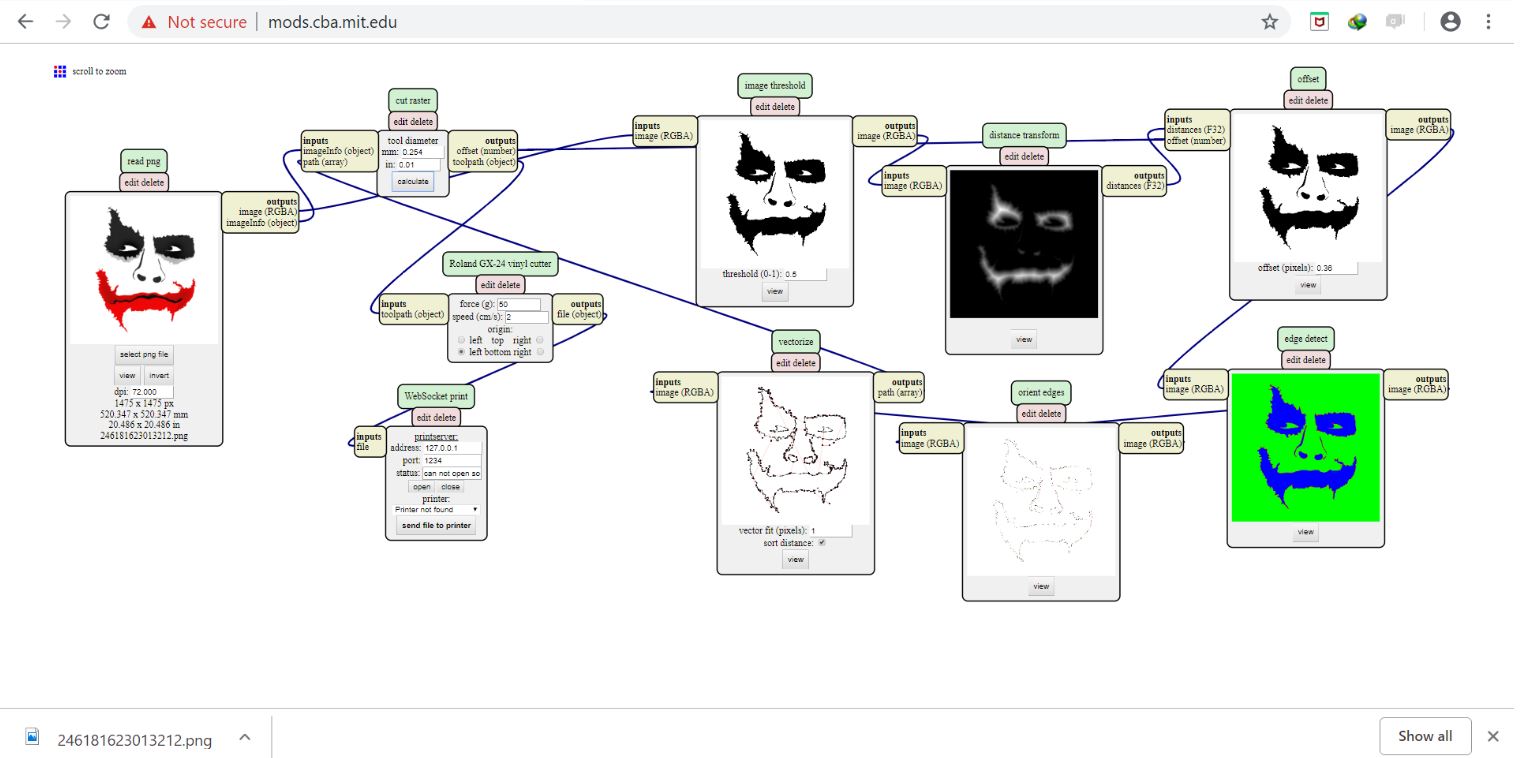Select top-right origin radio button
Screen dimensions: 1526x758
(x=540, y=340)
